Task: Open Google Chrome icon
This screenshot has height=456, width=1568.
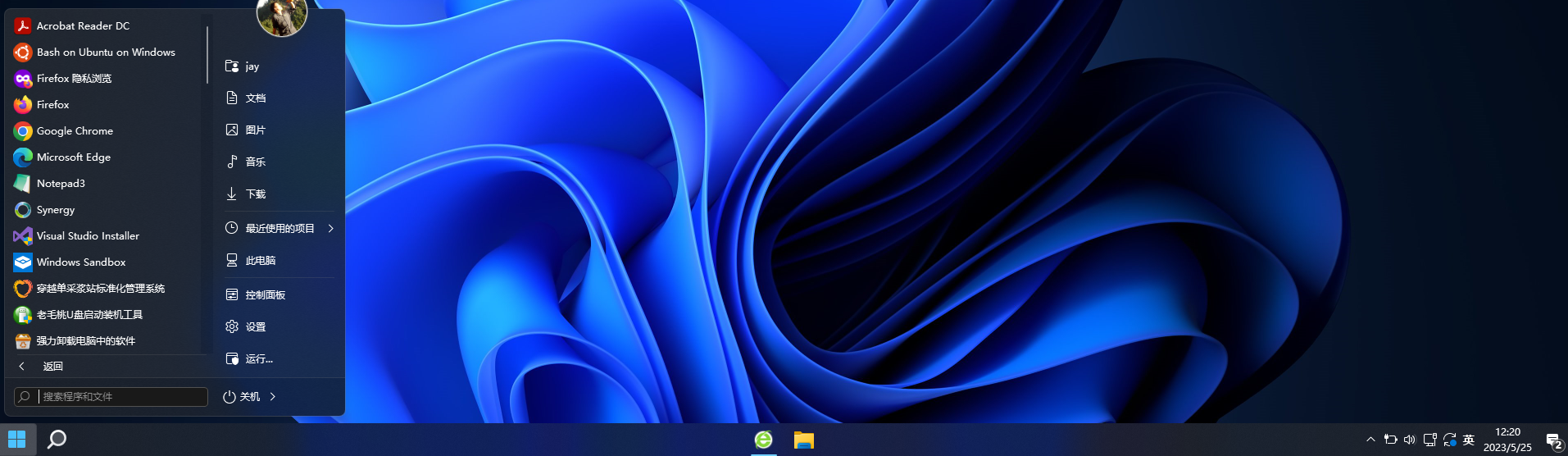Action: coord(23,130)
